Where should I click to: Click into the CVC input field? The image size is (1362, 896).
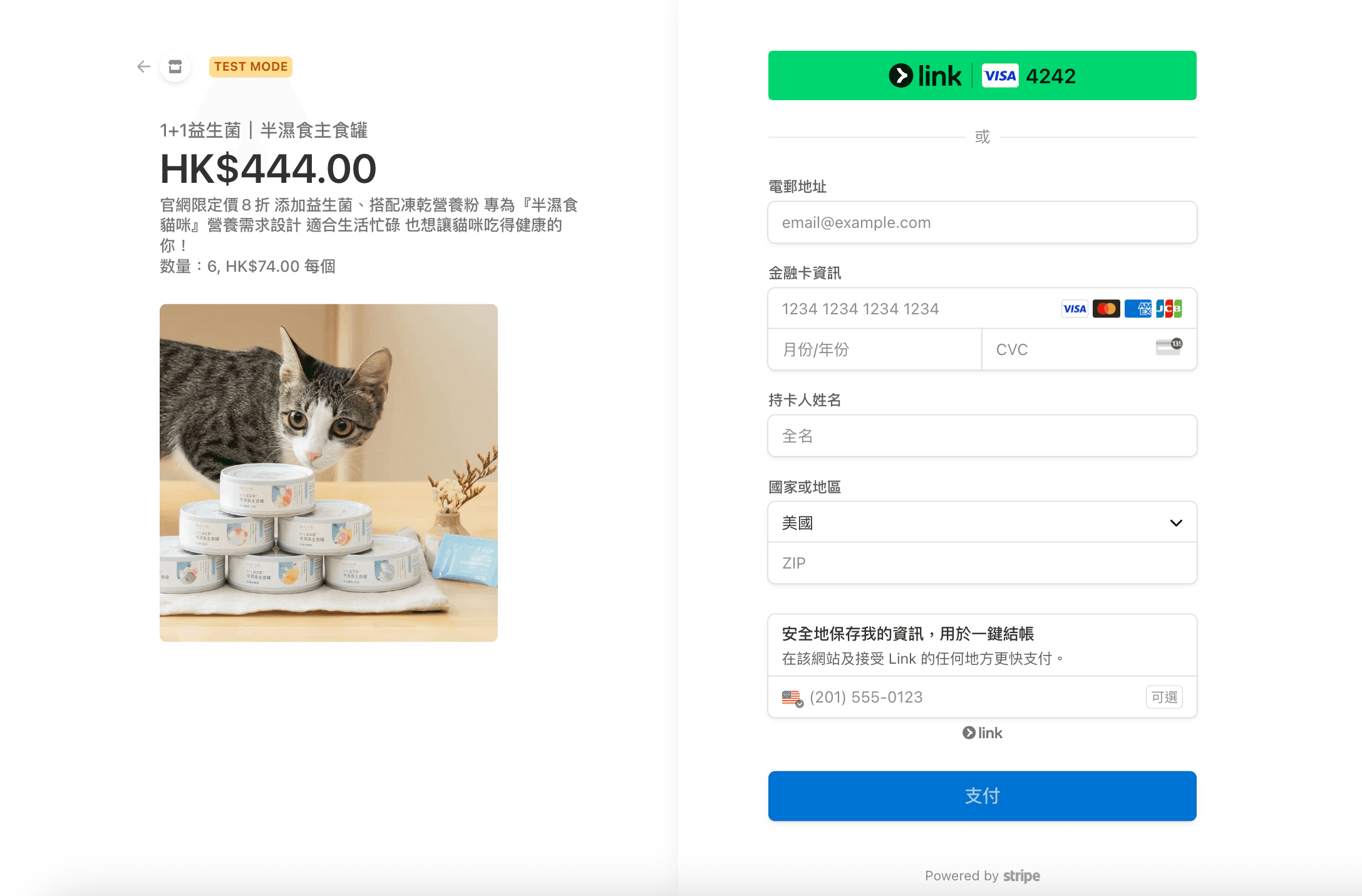coord(1065,349)
